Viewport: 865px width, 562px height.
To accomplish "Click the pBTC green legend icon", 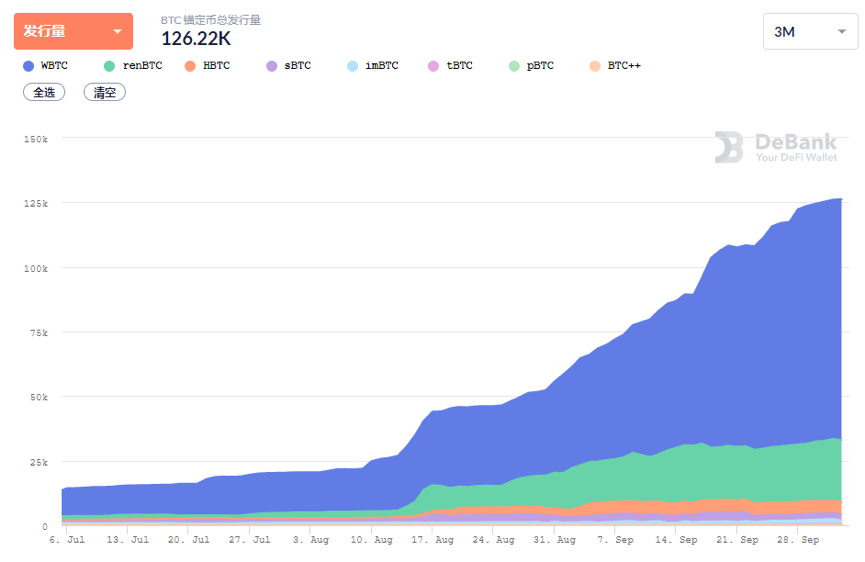I will pyautogui.click(x=514, y=66).
